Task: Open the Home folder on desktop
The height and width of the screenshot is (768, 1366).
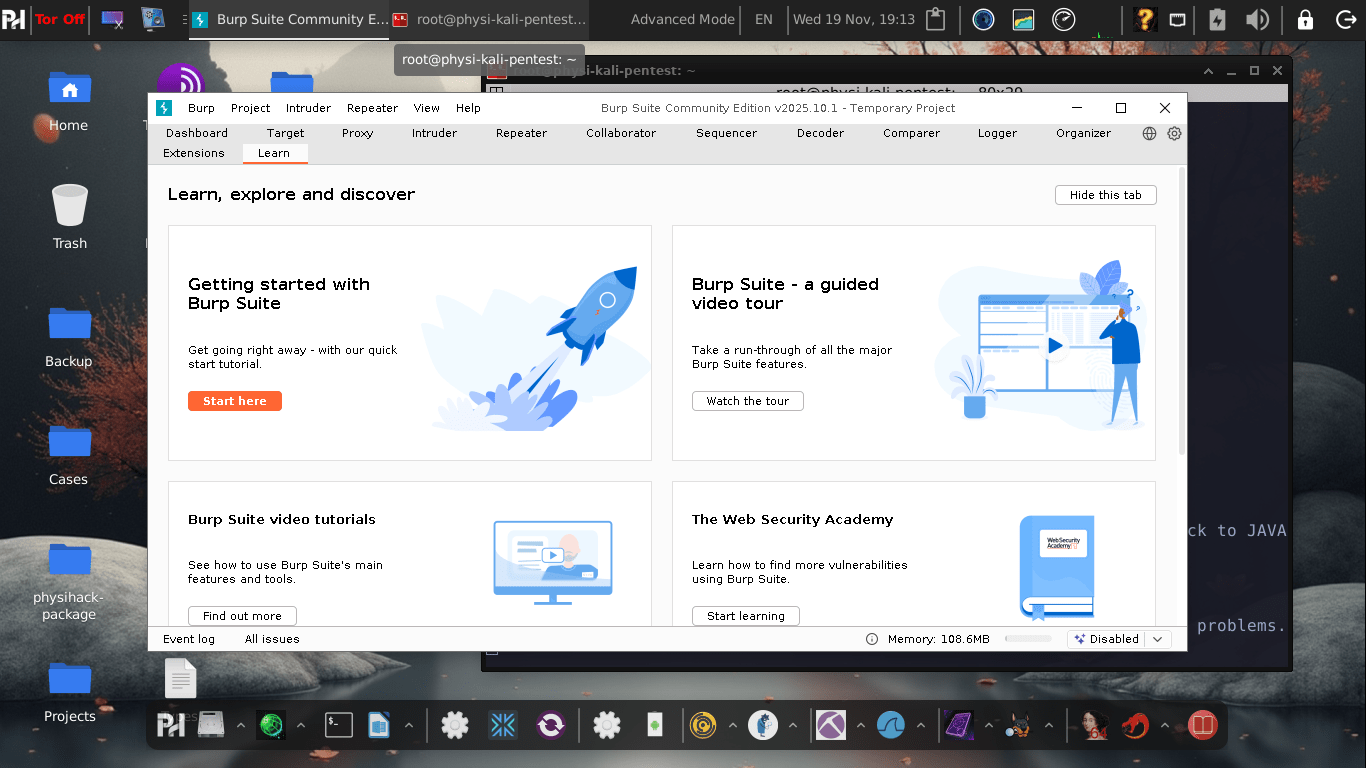Action: coord(69,100)
